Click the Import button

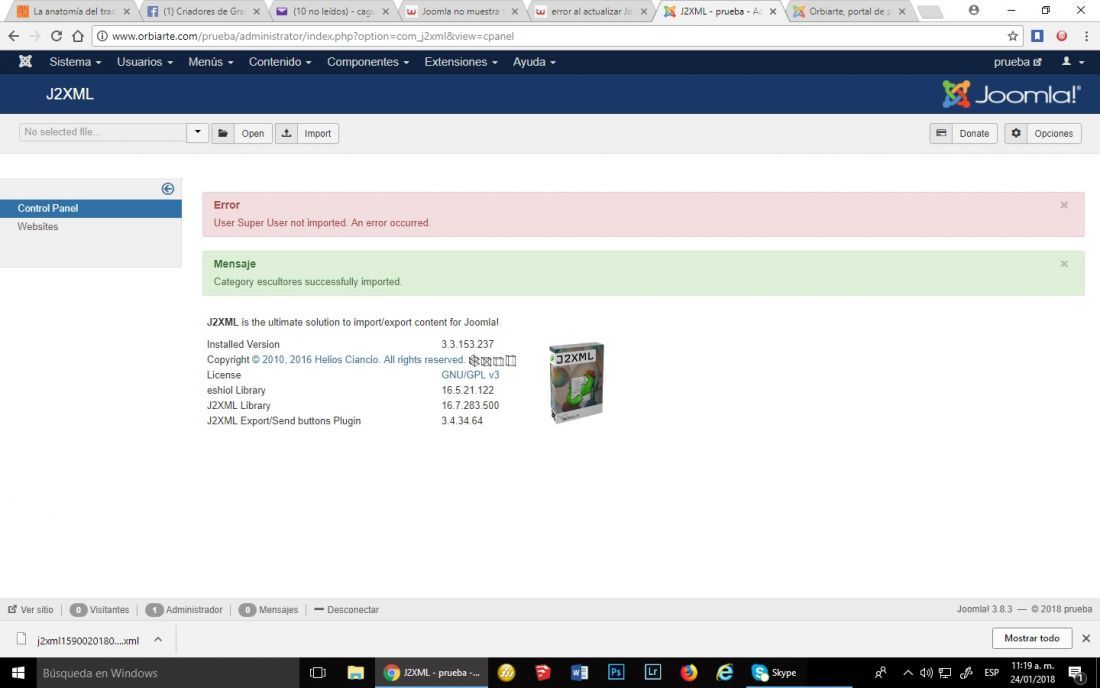coord(307,133)
